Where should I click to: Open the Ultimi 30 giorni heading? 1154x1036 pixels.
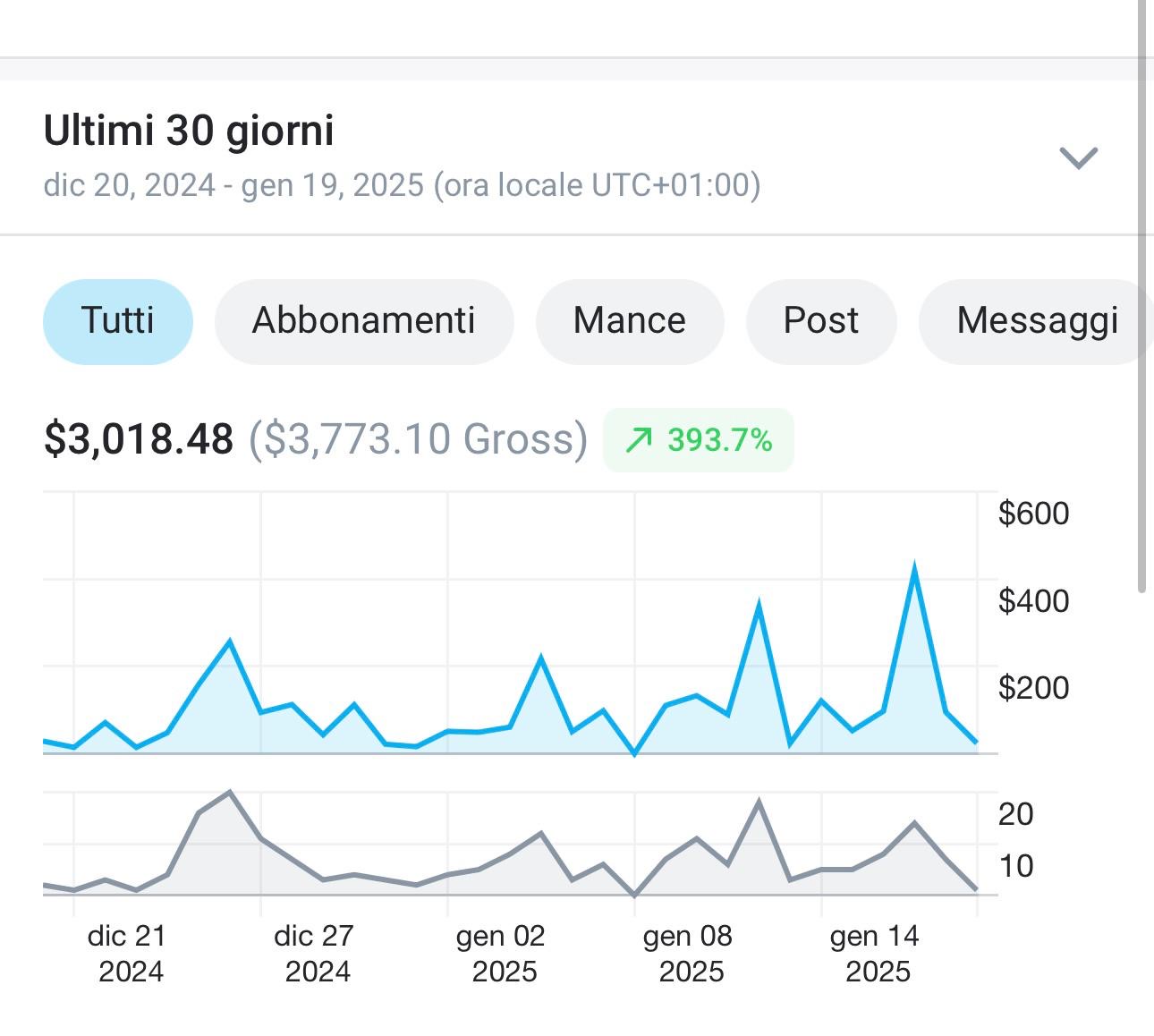[x=189, y=131]
